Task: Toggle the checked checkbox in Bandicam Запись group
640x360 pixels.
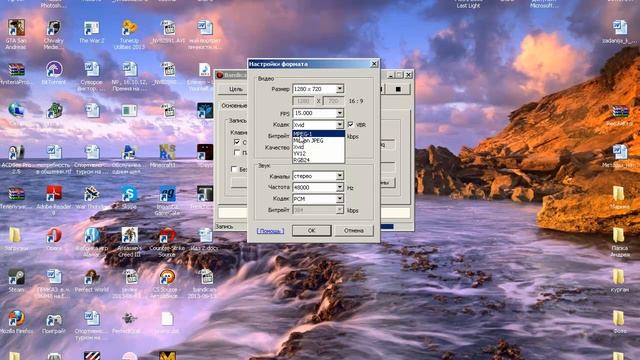Action: 237,142
